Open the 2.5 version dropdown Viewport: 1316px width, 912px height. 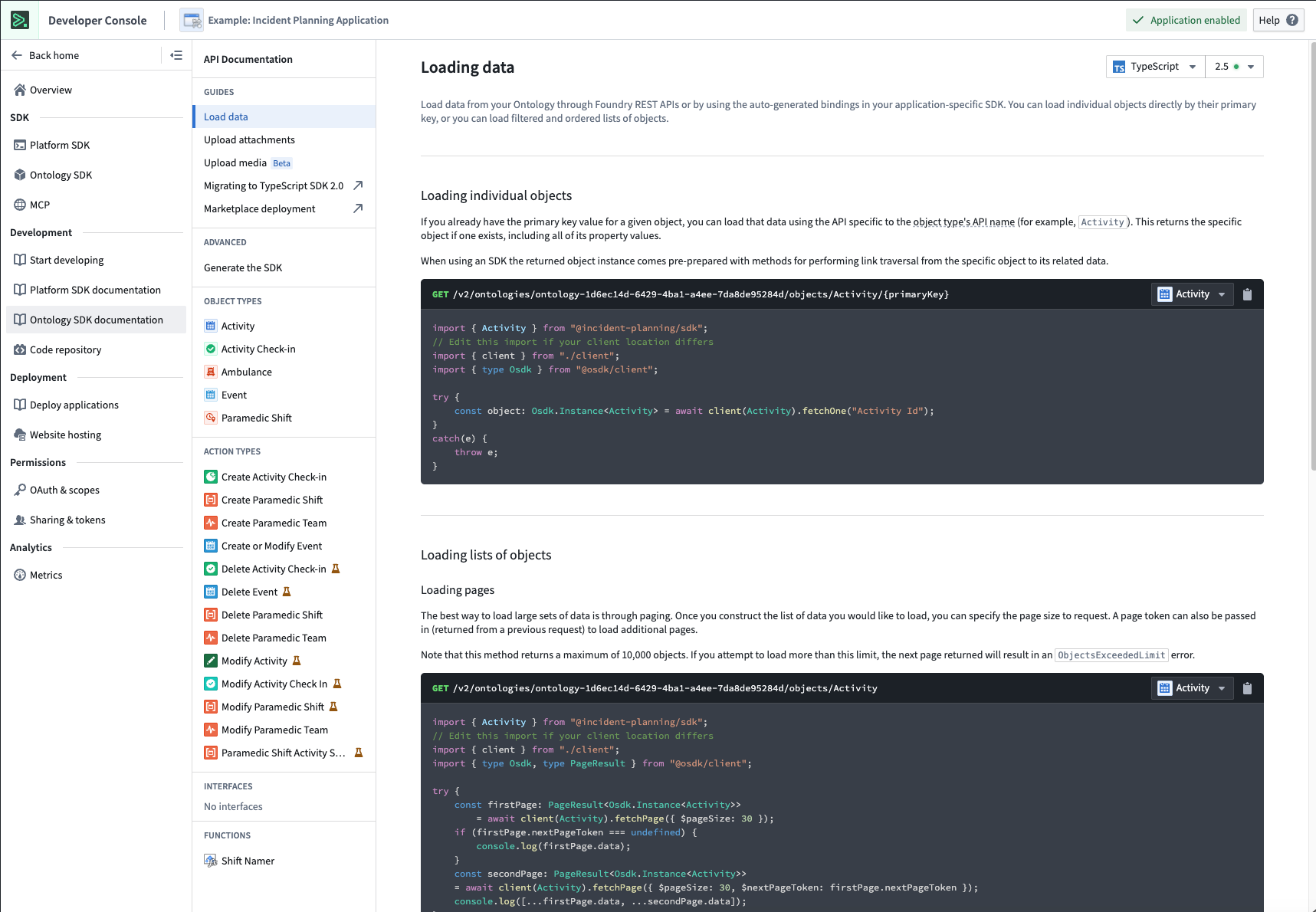pos(1234,67)
